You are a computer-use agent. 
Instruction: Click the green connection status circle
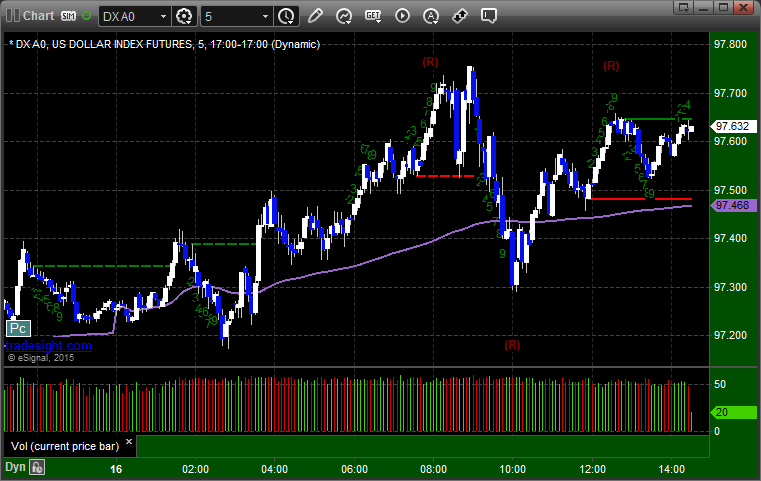click(86, 16)
